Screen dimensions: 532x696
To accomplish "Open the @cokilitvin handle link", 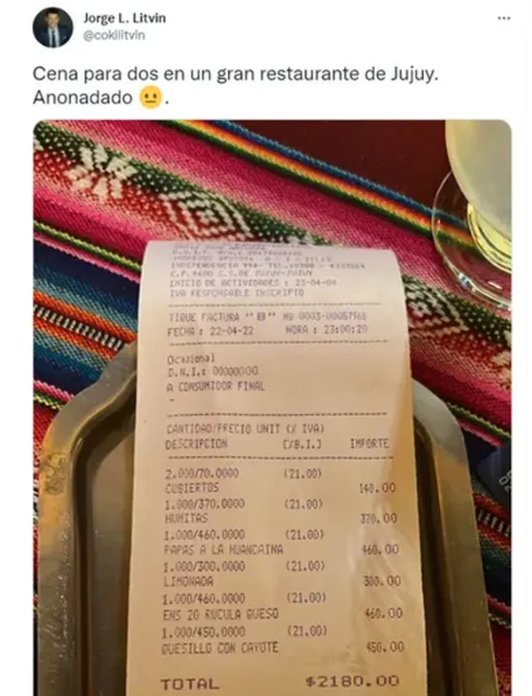I will [114, 36].
